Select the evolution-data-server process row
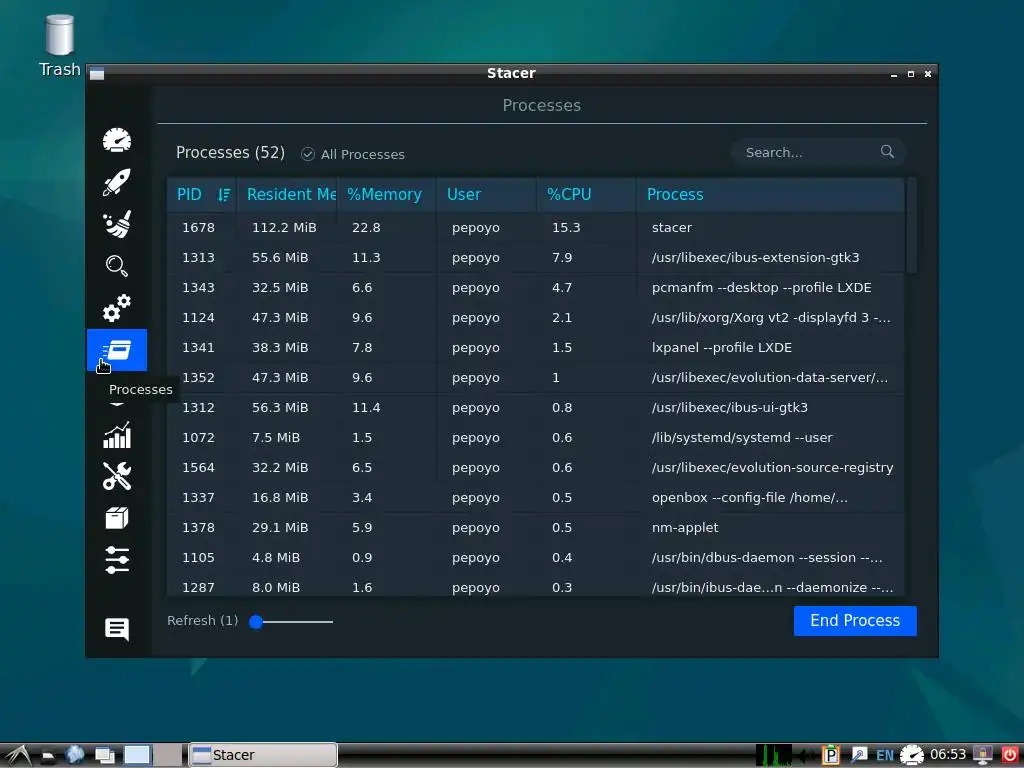This screenshot has width=1024, height=768. [536, 377]
